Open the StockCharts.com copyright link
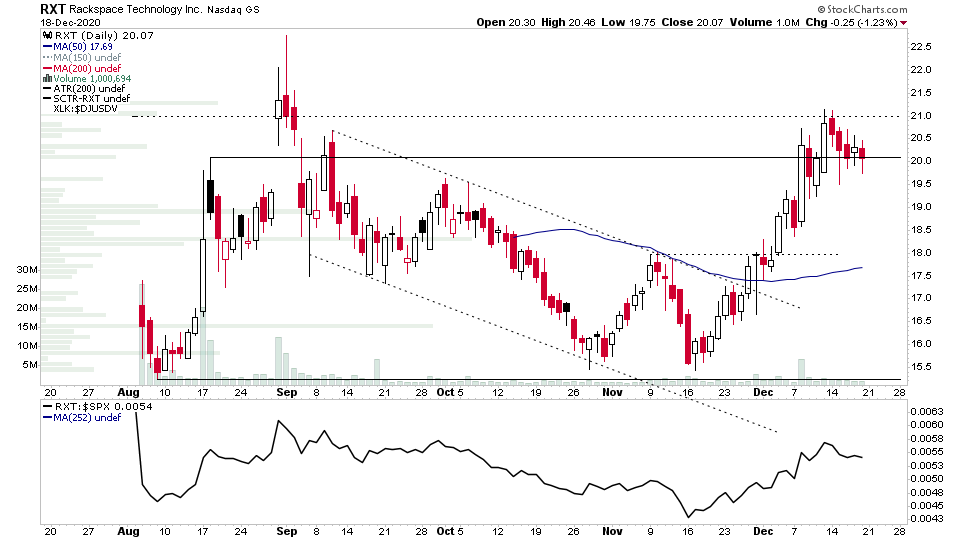 [863, 9]
